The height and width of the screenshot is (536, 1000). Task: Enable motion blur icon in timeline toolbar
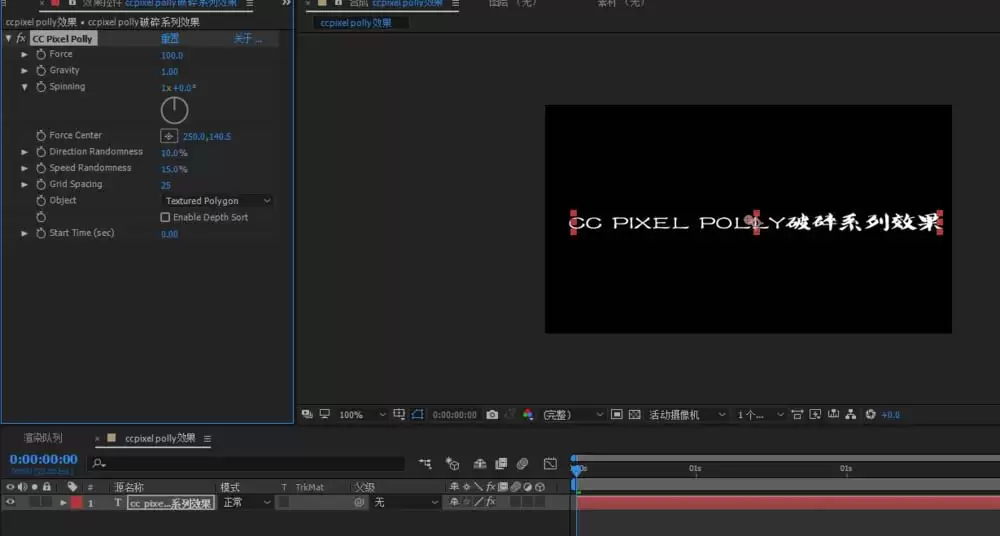tap(522, 464)
